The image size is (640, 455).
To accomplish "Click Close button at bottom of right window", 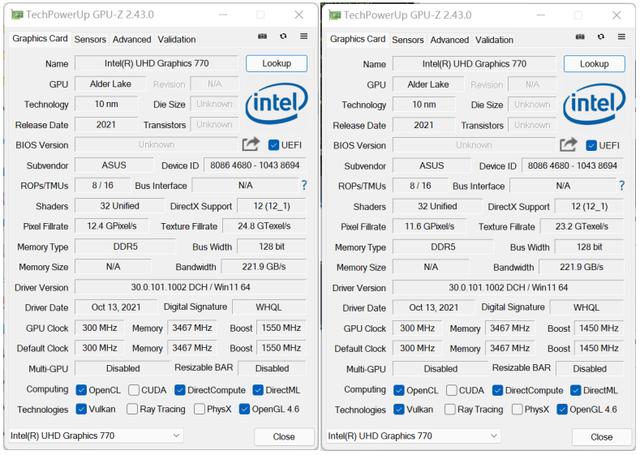I will pyautogui.click(x=602, y=437).
